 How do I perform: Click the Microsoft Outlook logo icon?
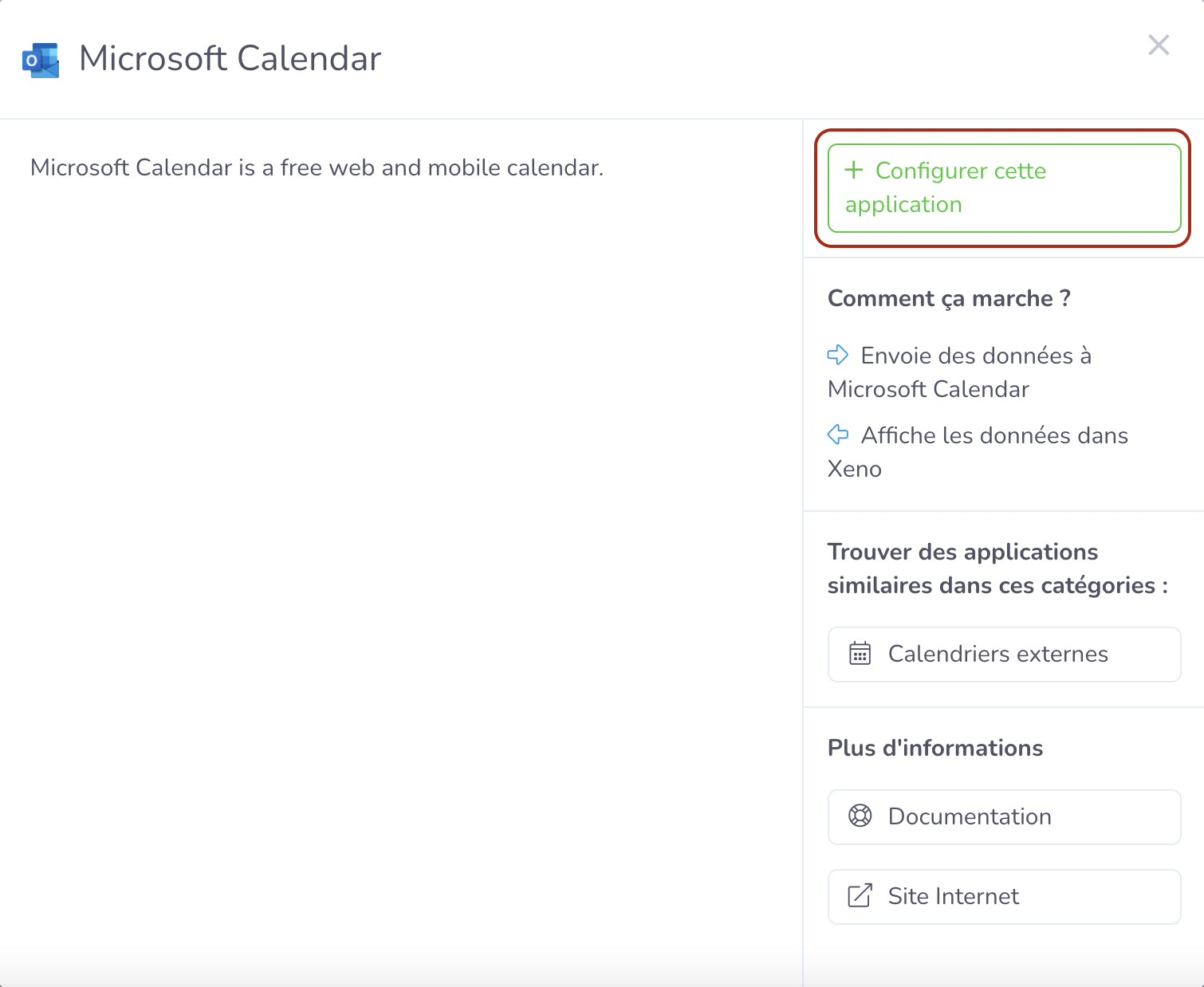(x=41, y=60)
